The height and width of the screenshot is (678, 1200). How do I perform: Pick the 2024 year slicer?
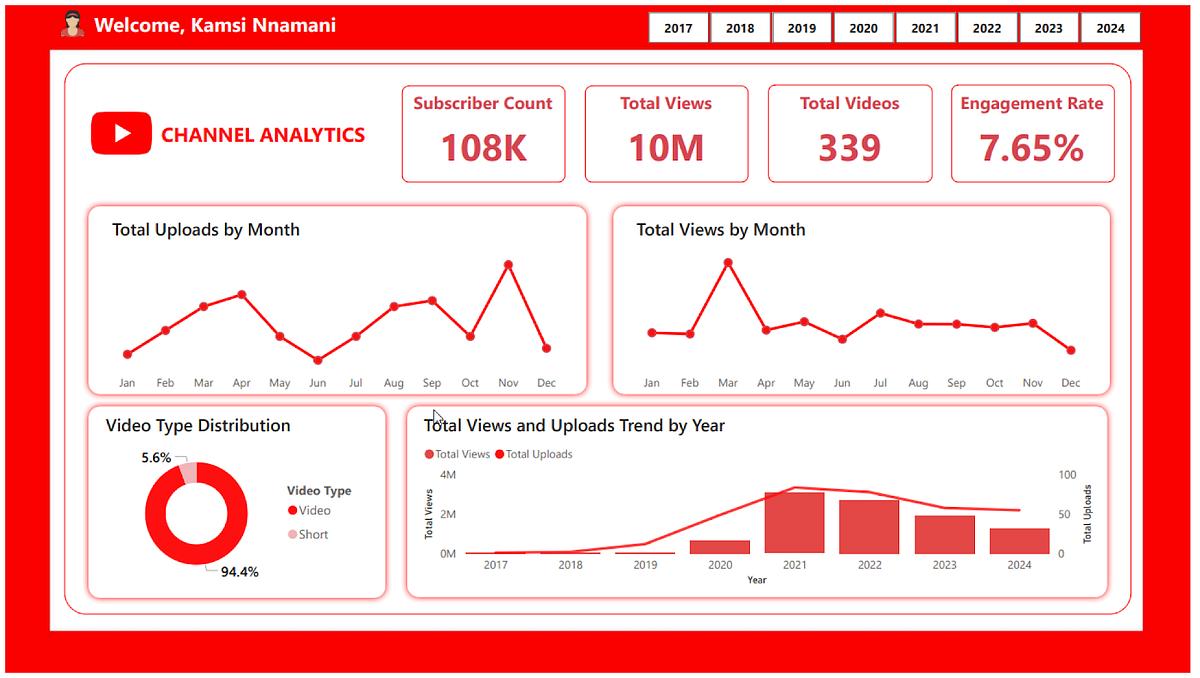(x=1110, y=28)
